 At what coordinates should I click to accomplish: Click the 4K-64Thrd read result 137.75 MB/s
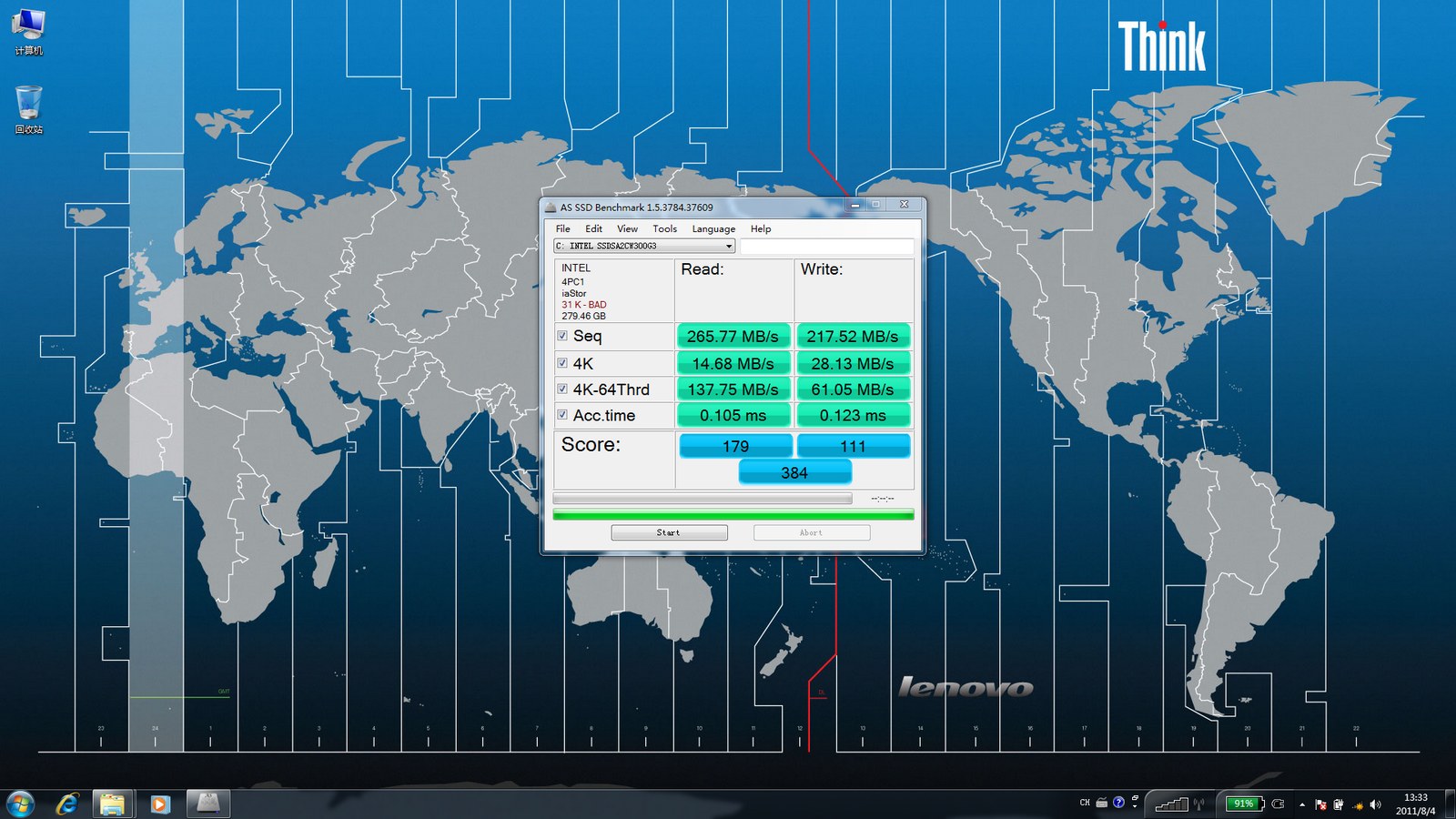pyautogui.click(x=733, y=389)
